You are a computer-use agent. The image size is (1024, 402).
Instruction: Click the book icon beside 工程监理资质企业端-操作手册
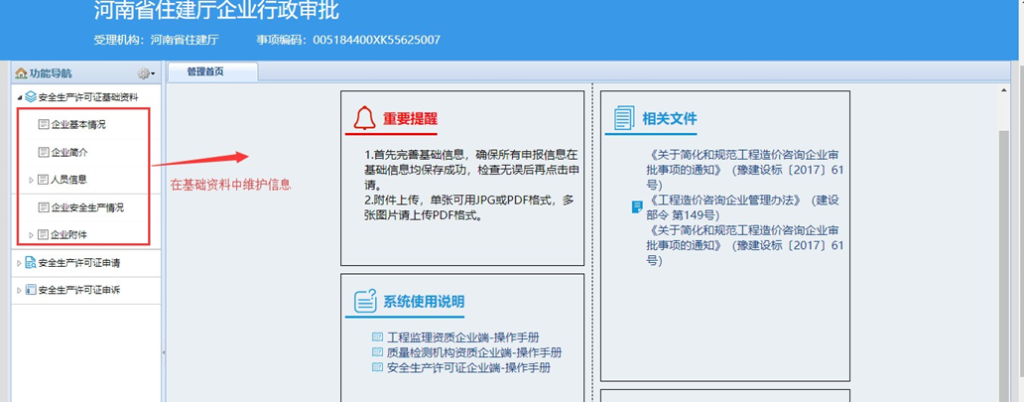click(377, 337)
